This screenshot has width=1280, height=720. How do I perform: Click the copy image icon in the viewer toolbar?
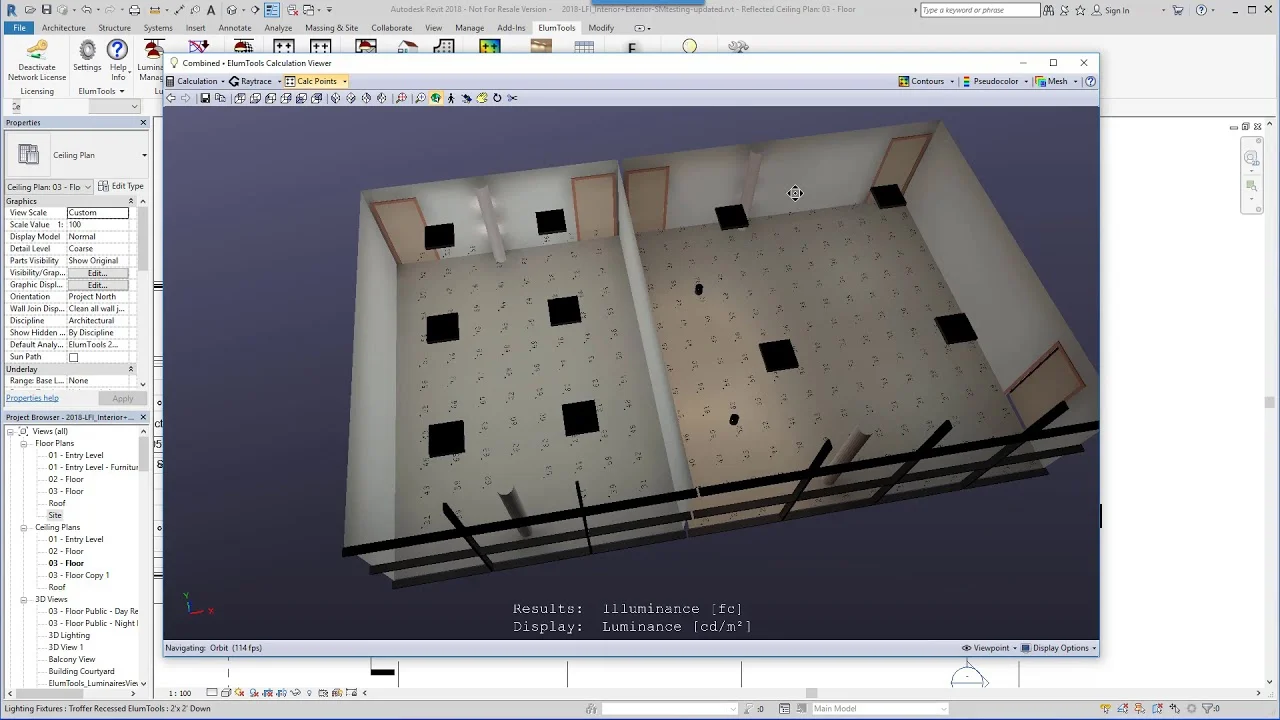[220, 98]
